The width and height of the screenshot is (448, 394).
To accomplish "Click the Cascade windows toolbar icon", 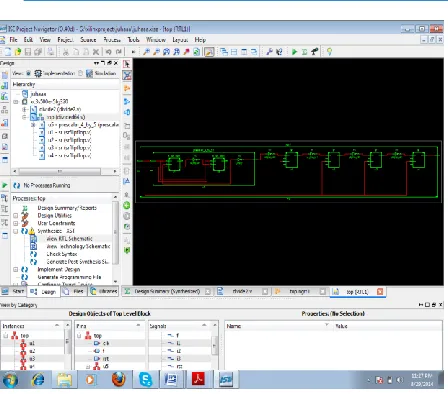I will 224,52.
